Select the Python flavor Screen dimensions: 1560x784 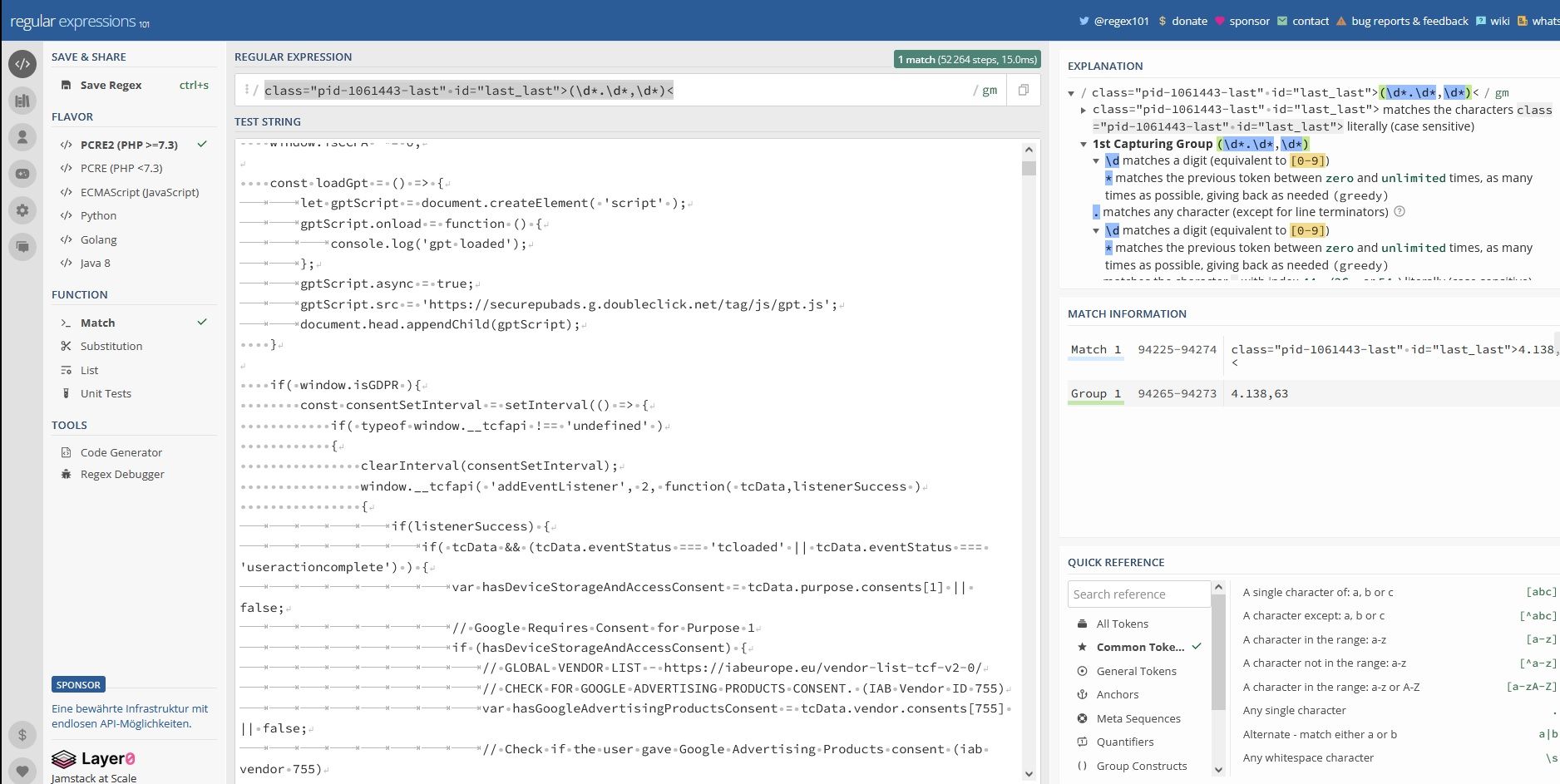(x=98, y=215)
